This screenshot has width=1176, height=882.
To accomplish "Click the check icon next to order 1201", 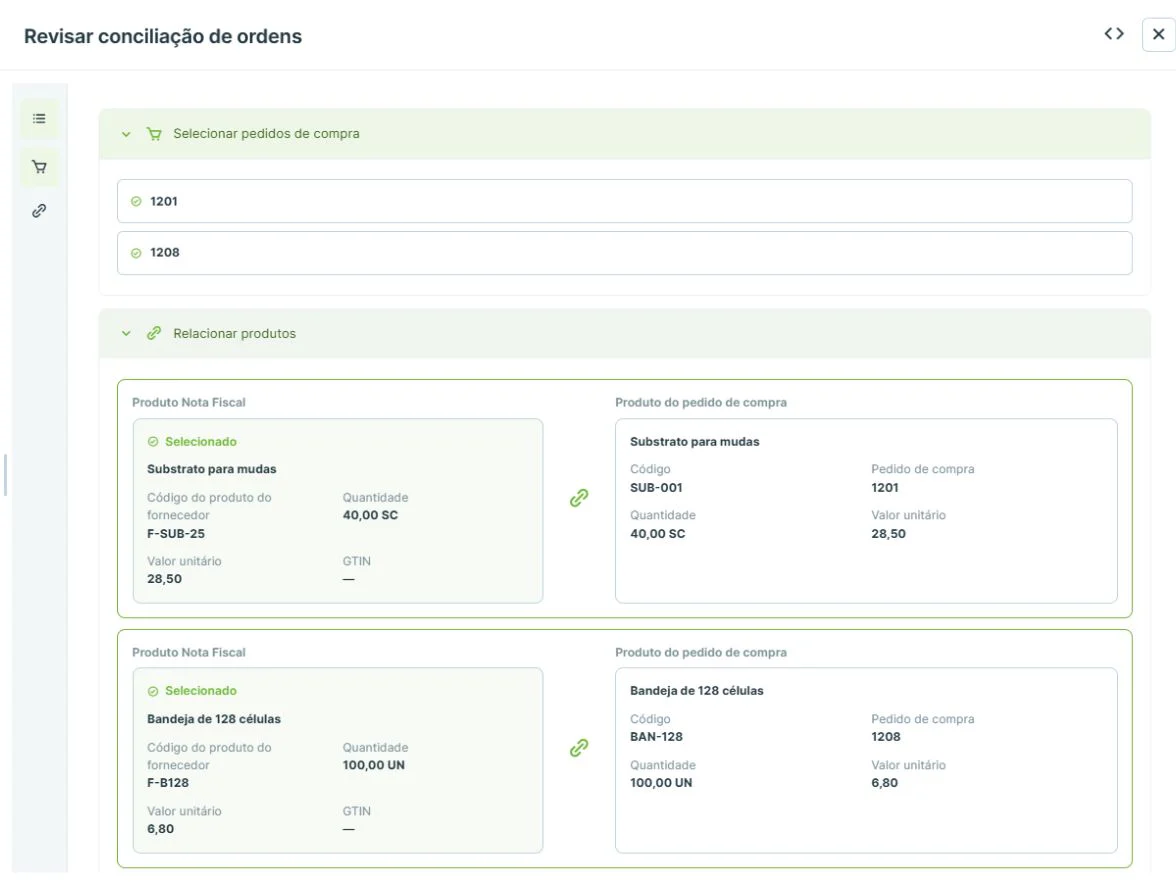I will (136, 202).
